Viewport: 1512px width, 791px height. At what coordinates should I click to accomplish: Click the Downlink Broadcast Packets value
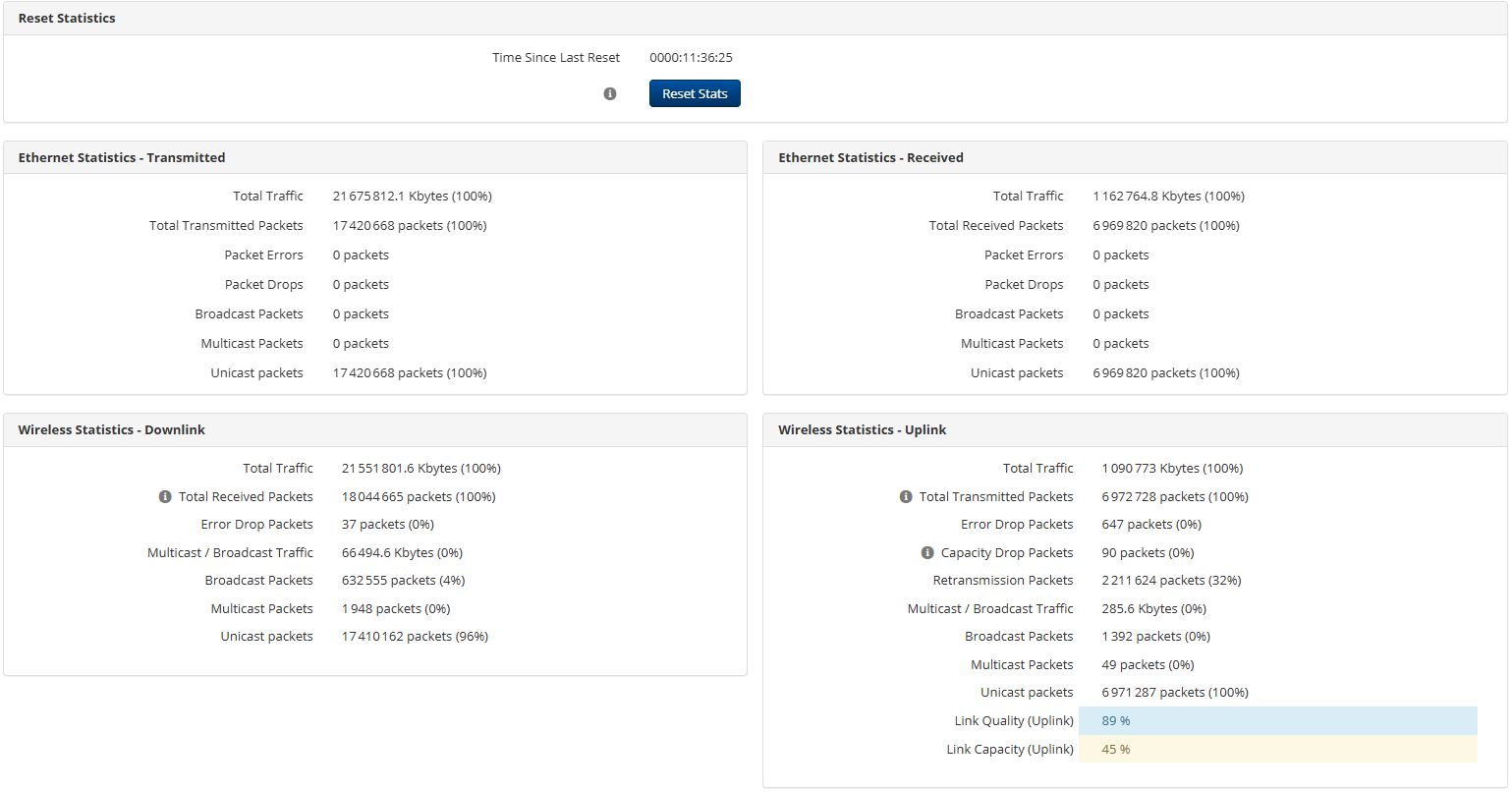(x=403, y=580)
